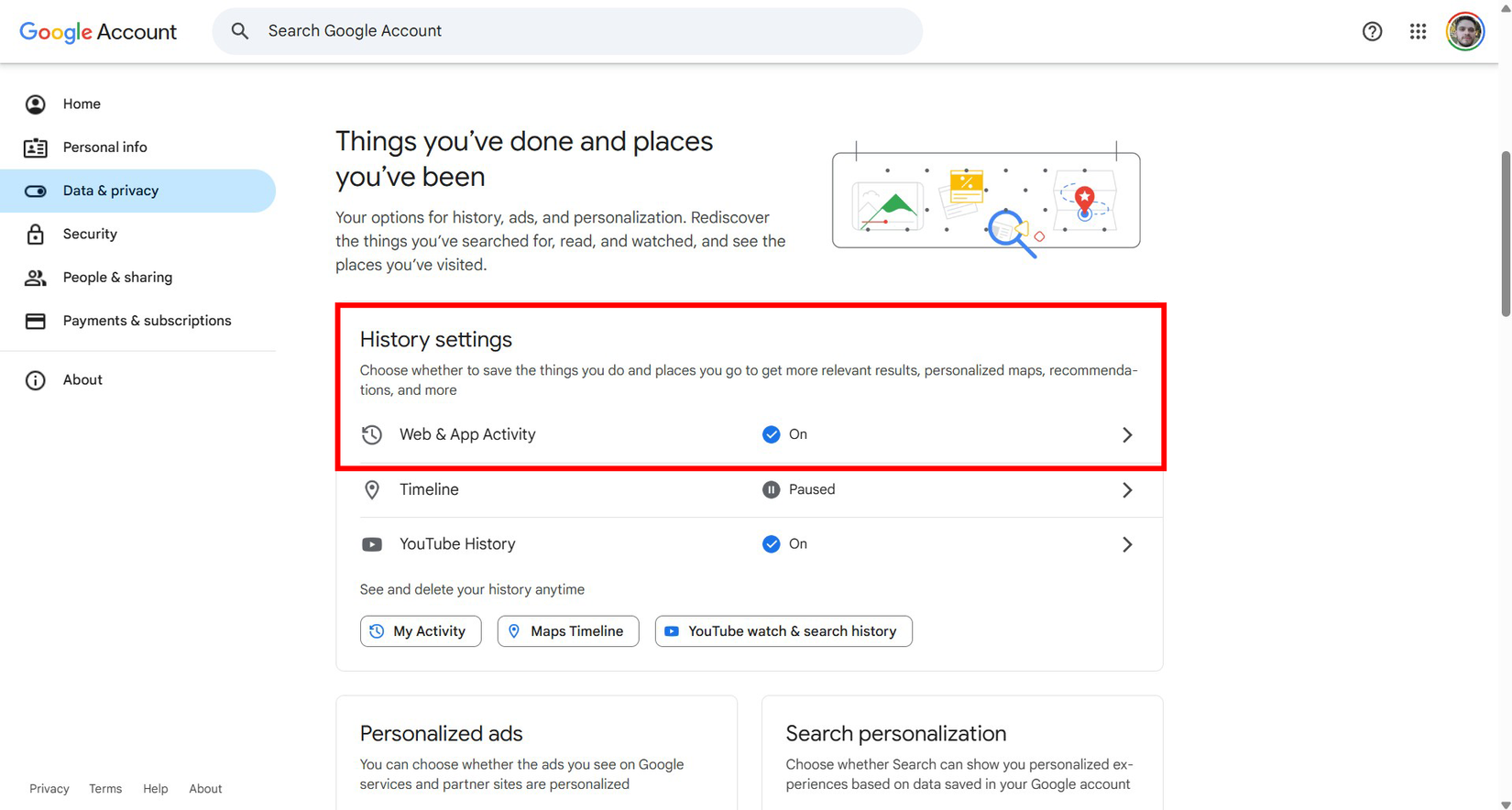
Task: Open Payments & subscriptions page
Action: coord(137,321)
